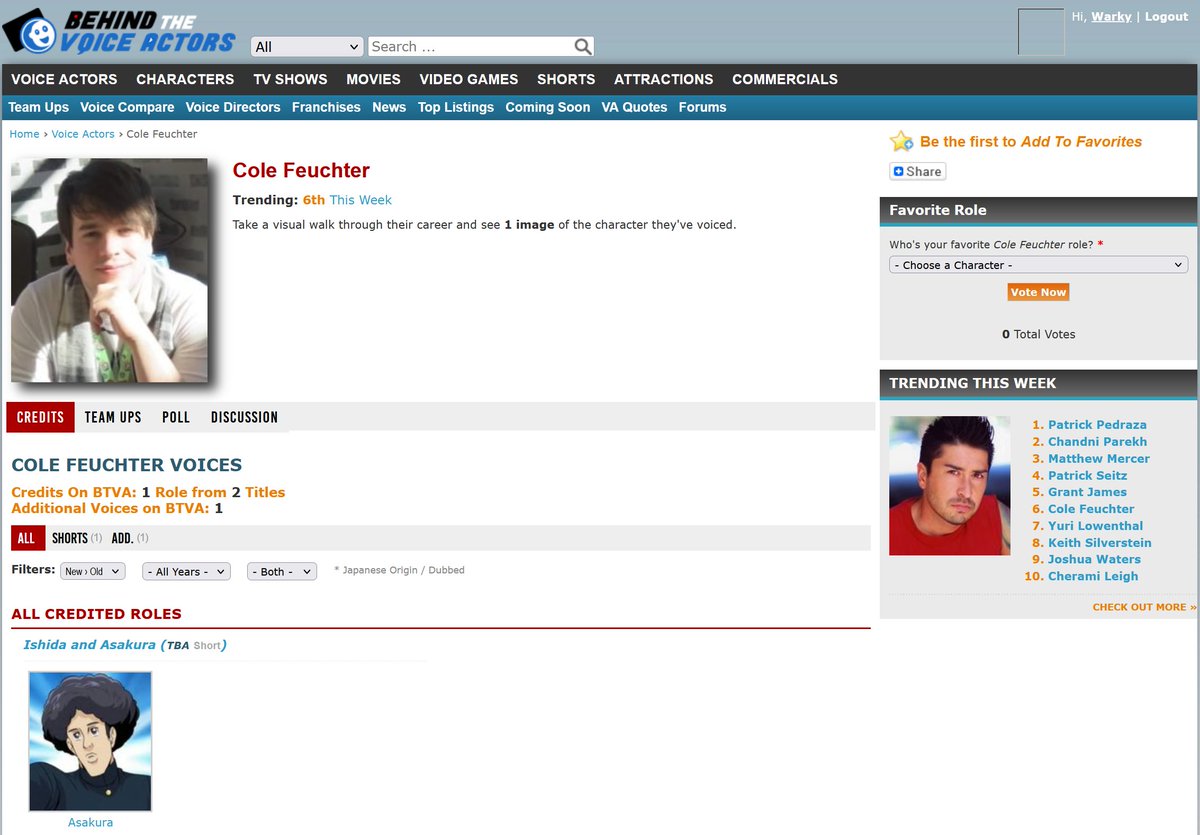Select the CREDITS tab

(x=40, y=417)
